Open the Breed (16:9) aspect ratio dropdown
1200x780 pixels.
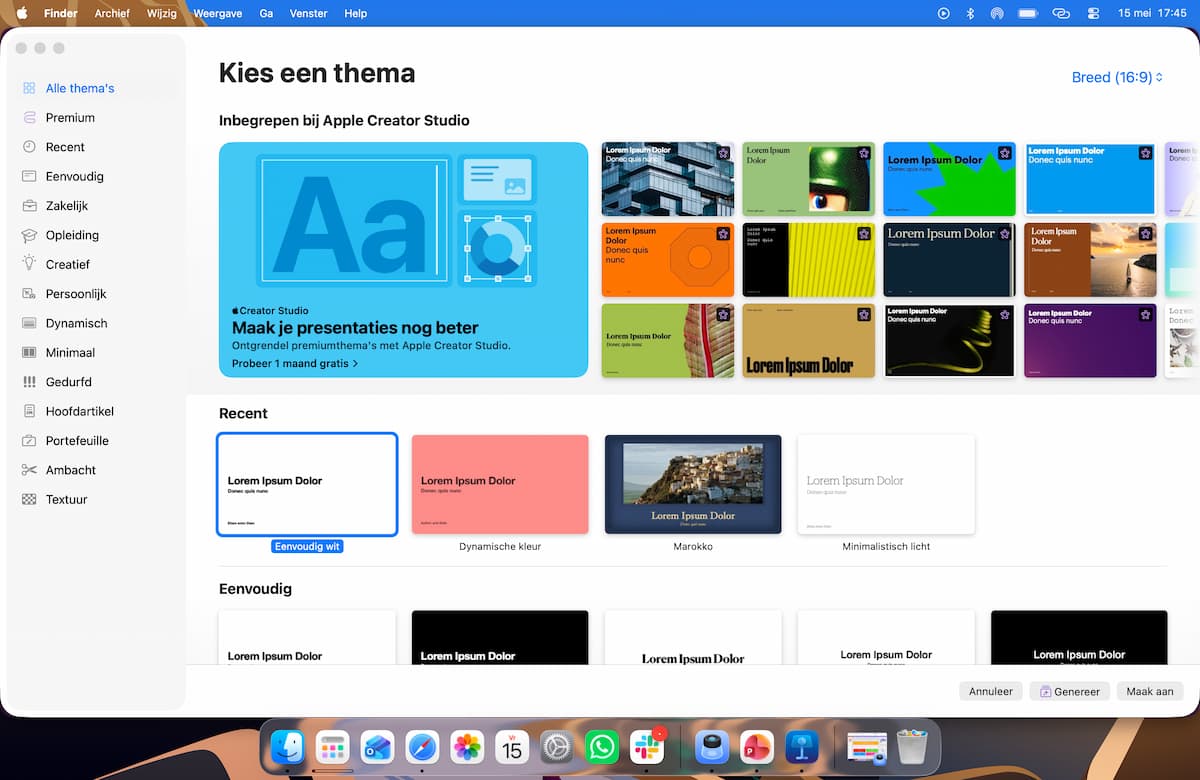(1117, 77)
